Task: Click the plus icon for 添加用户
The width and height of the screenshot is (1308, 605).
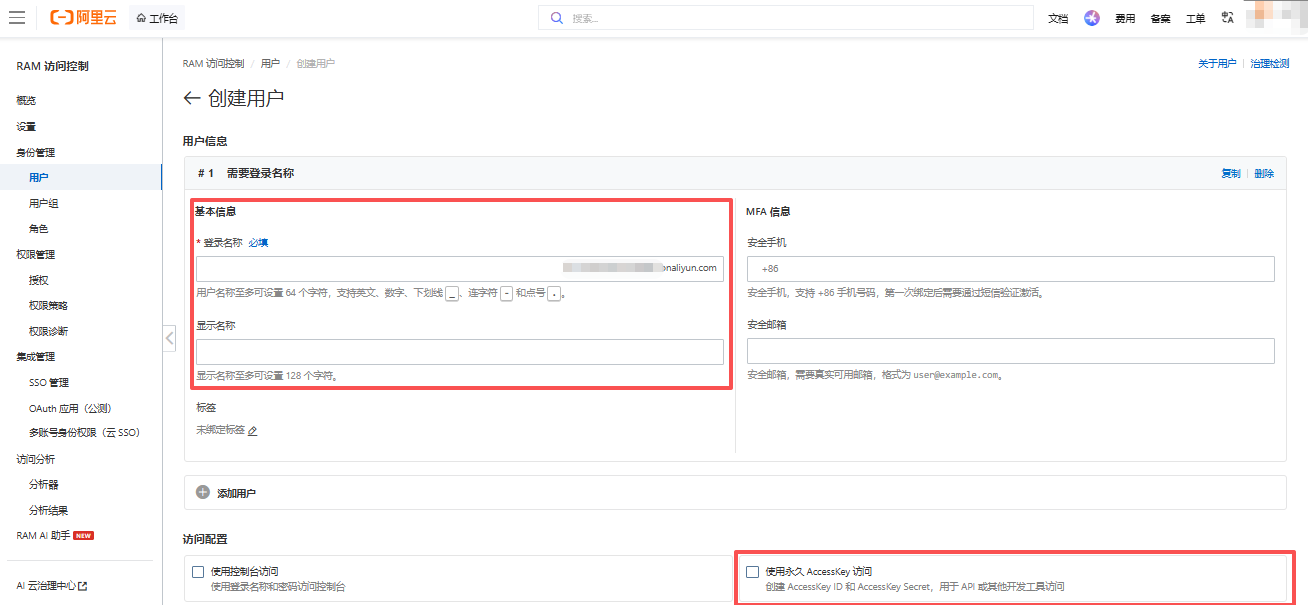Action: coord(203,492)
